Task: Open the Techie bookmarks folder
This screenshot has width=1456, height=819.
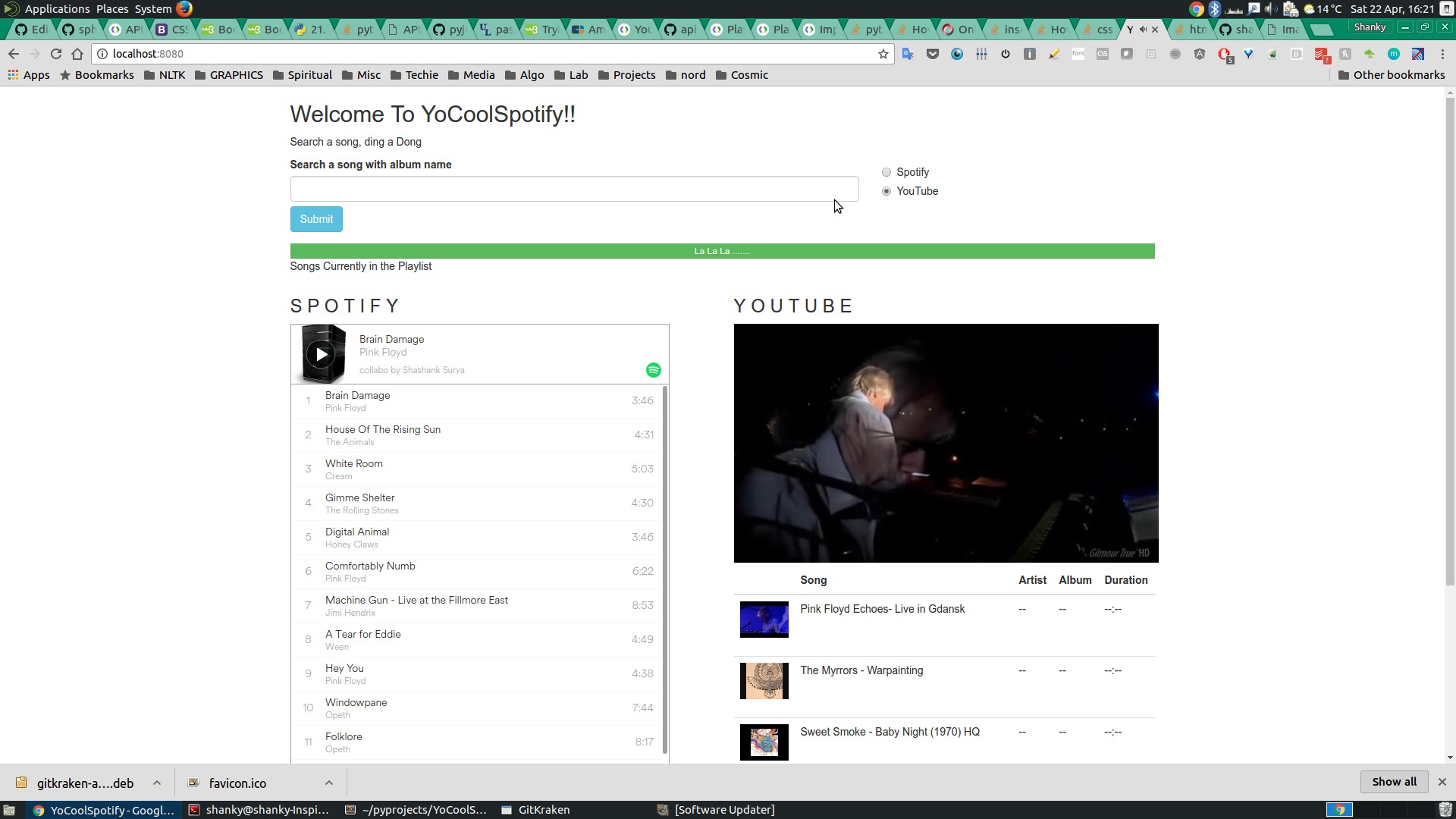Action: [414, 75]
